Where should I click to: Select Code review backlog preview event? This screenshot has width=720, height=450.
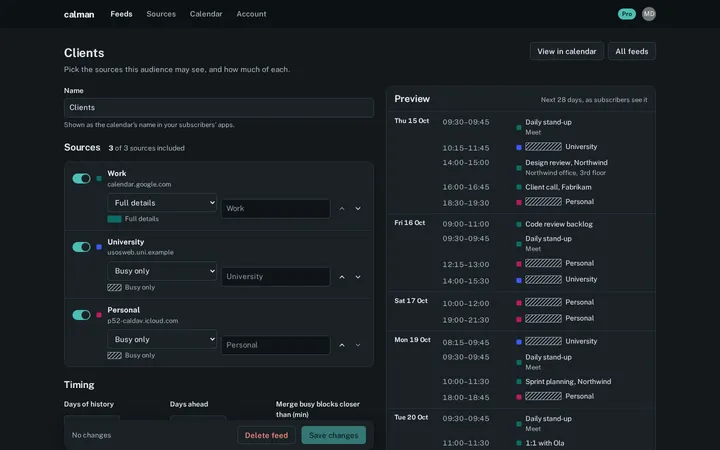pos(559,224)
